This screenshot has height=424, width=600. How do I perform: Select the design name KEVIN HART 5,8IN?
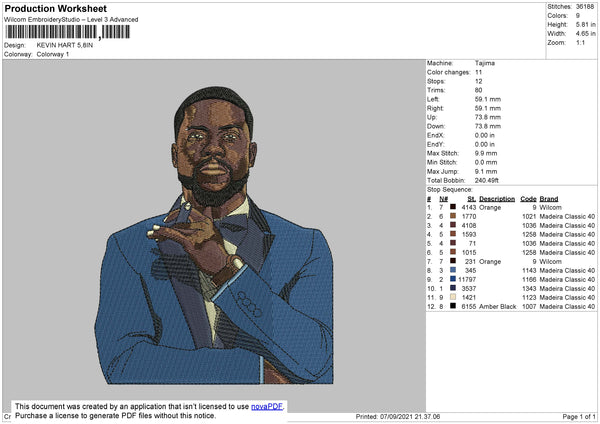click(65, 45)
